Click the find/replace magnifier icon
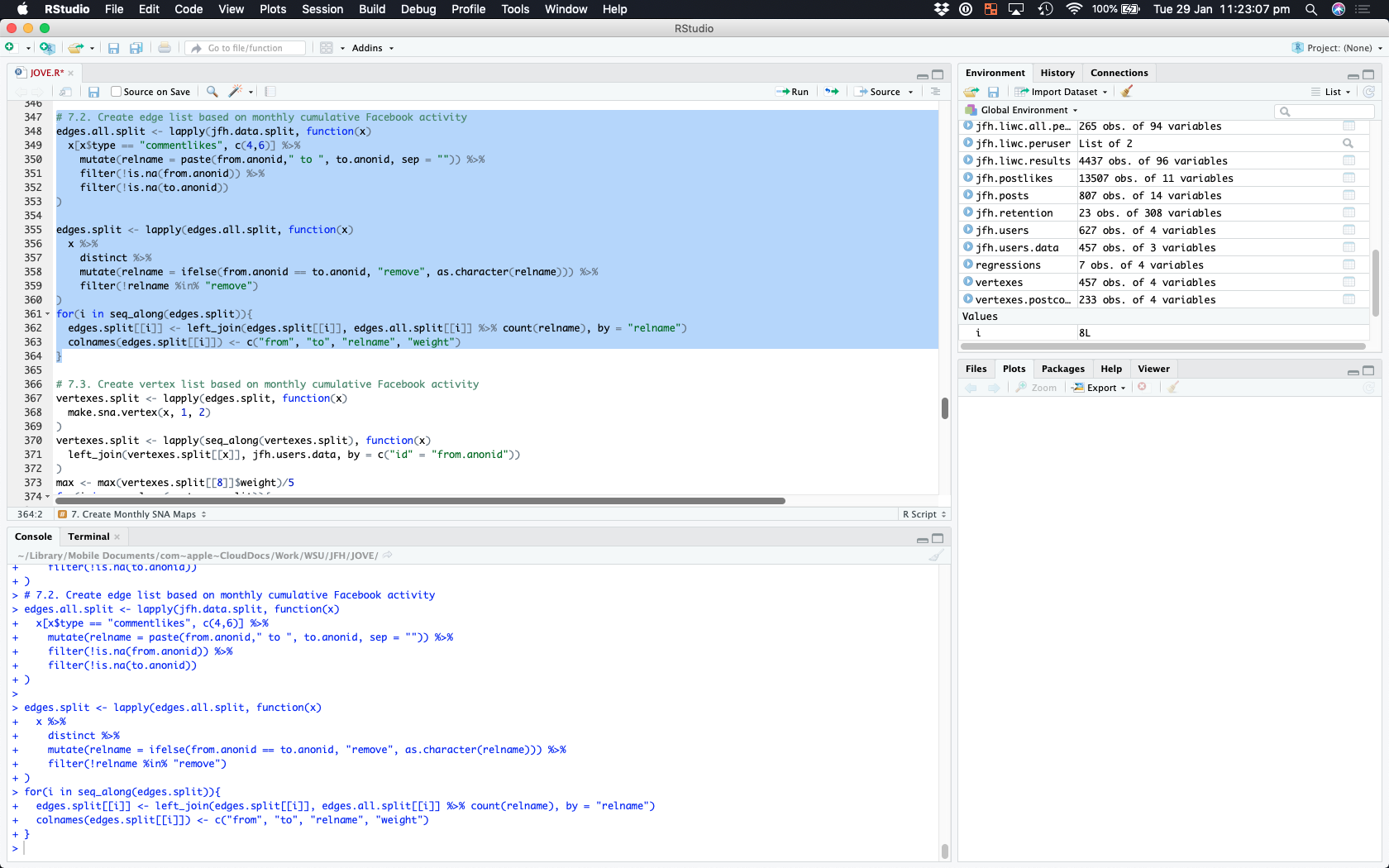Screen dimensions: 1389x868 pyautogui.click(x=212, y=92)
